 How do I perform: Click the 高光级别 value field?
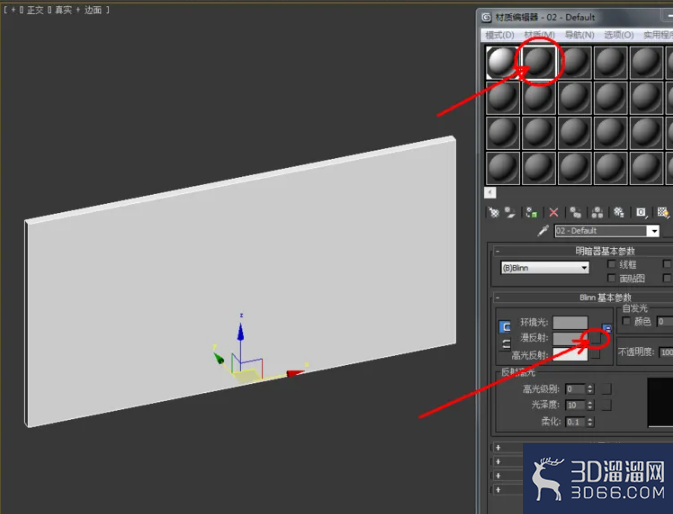coord(576,389)
